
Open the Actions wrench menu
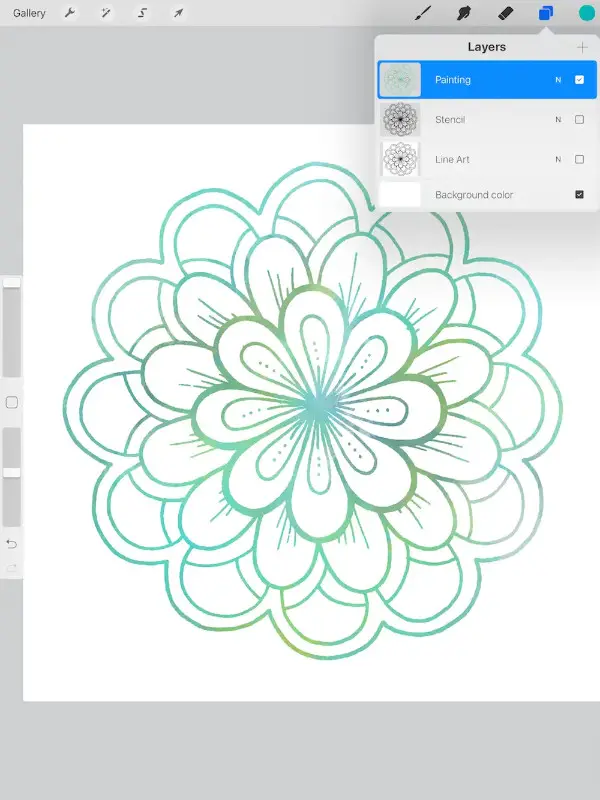click(x=70, y=13)
